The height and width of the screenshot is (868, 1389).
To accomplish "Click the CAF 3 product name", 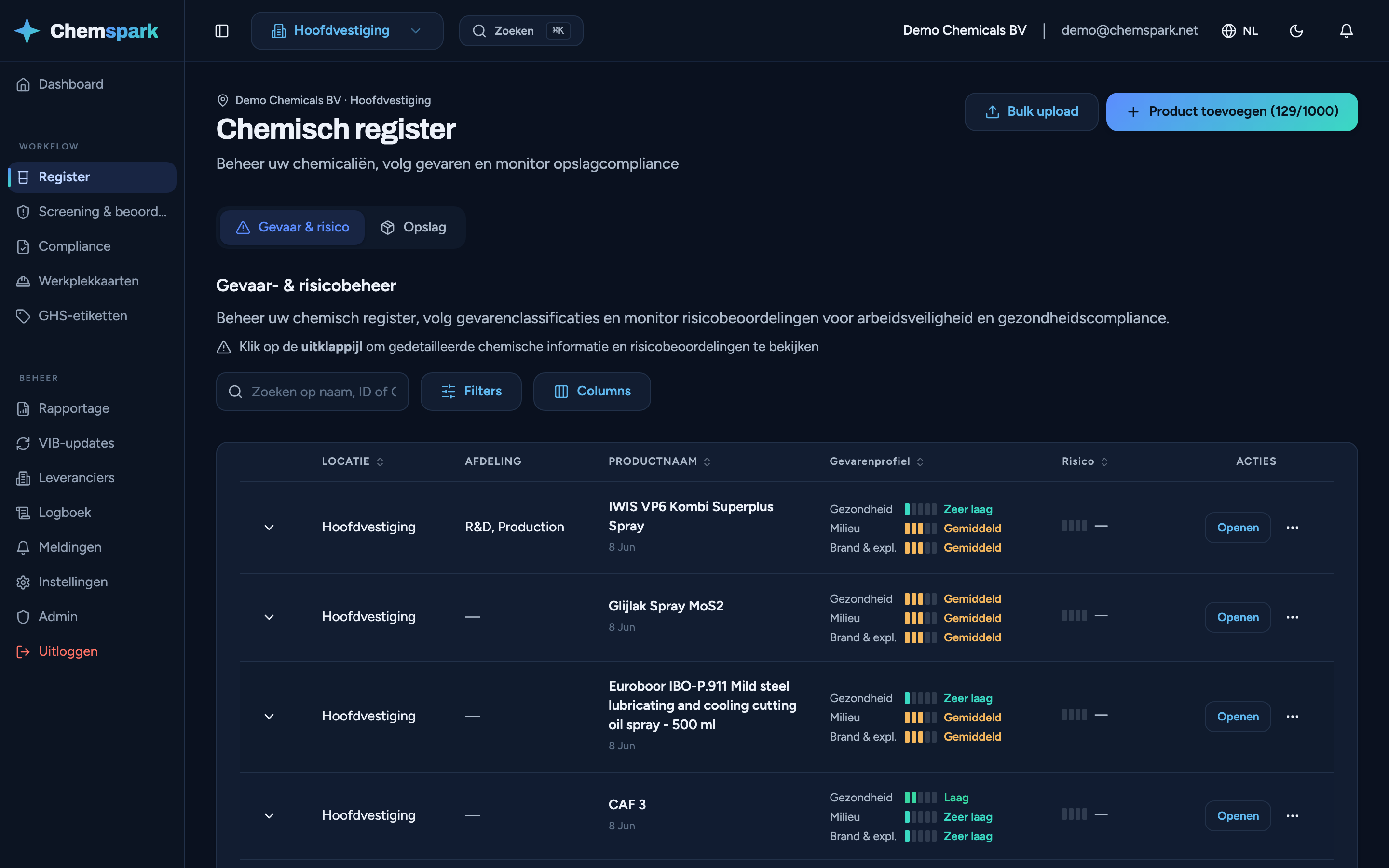I will click(627, 805).
